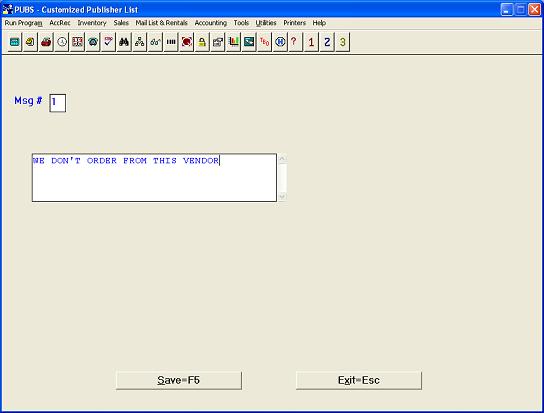Image resolution: width=544 pixels, height=413 pixels.
Task: Click the blue number 2 toolbar button
Action: (x=327, y=42)
